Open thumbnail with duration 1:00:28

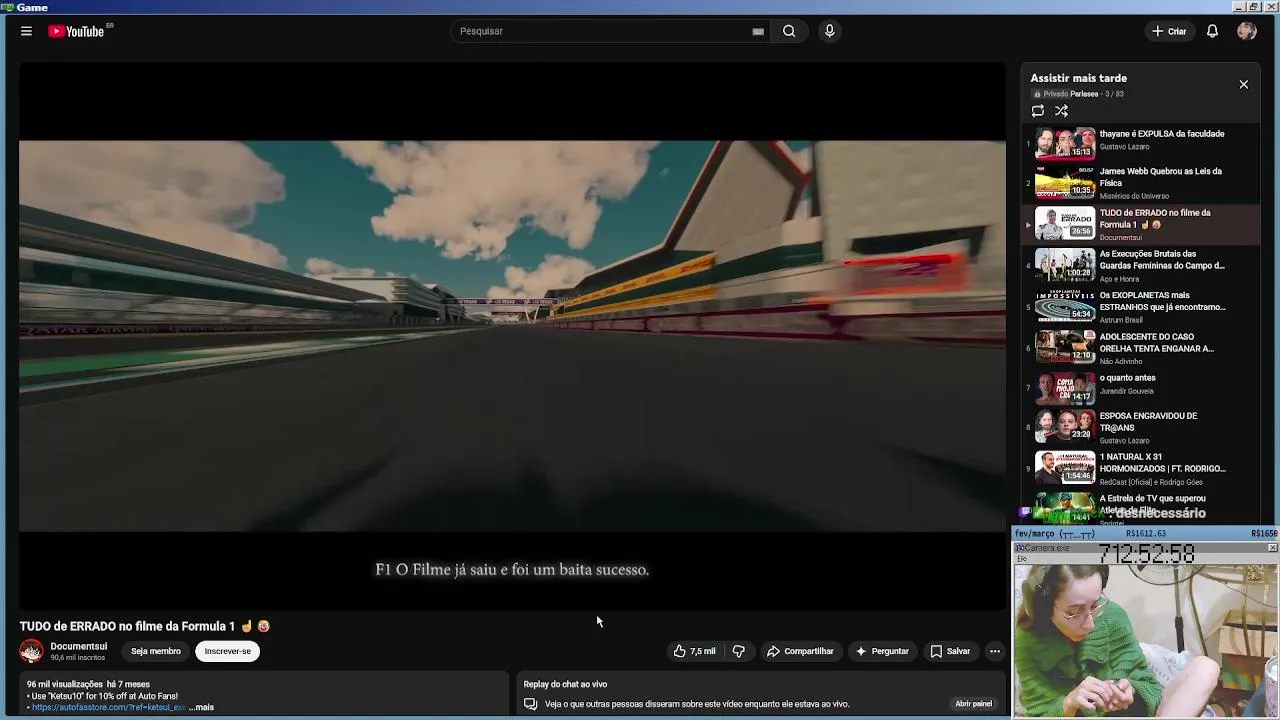tap(1065, 264)
